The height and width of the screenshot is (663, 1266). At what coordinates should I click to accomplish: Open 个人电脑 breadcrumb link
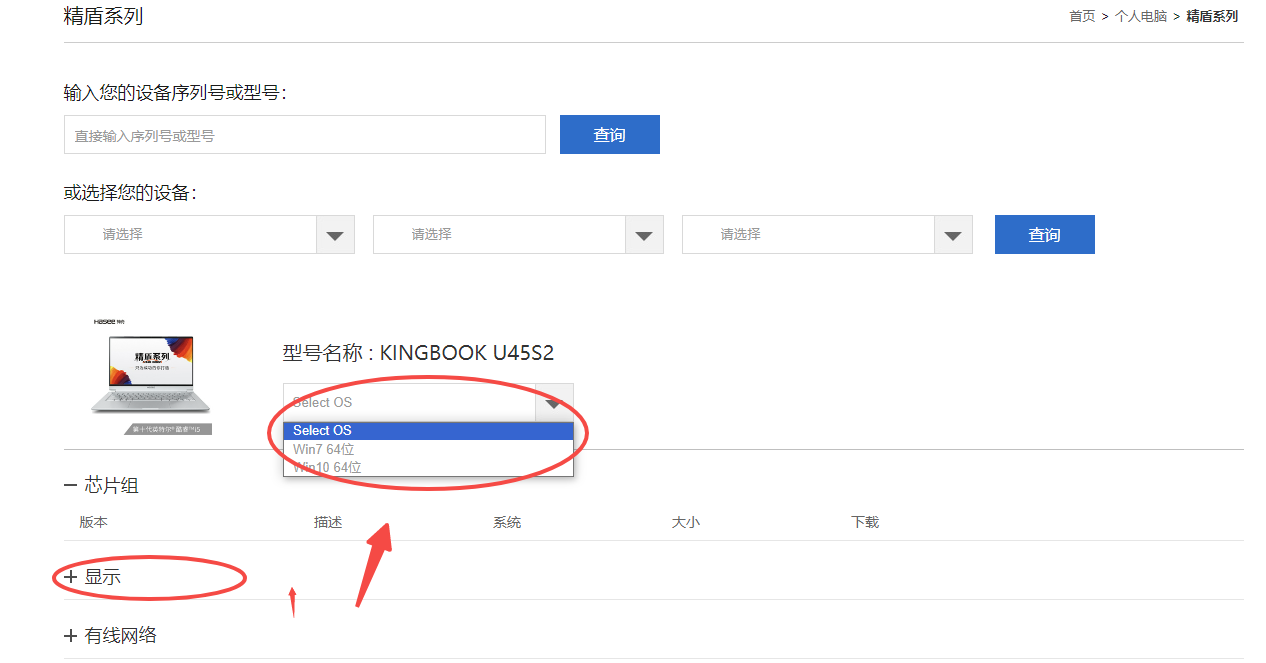click(1141, 16)
